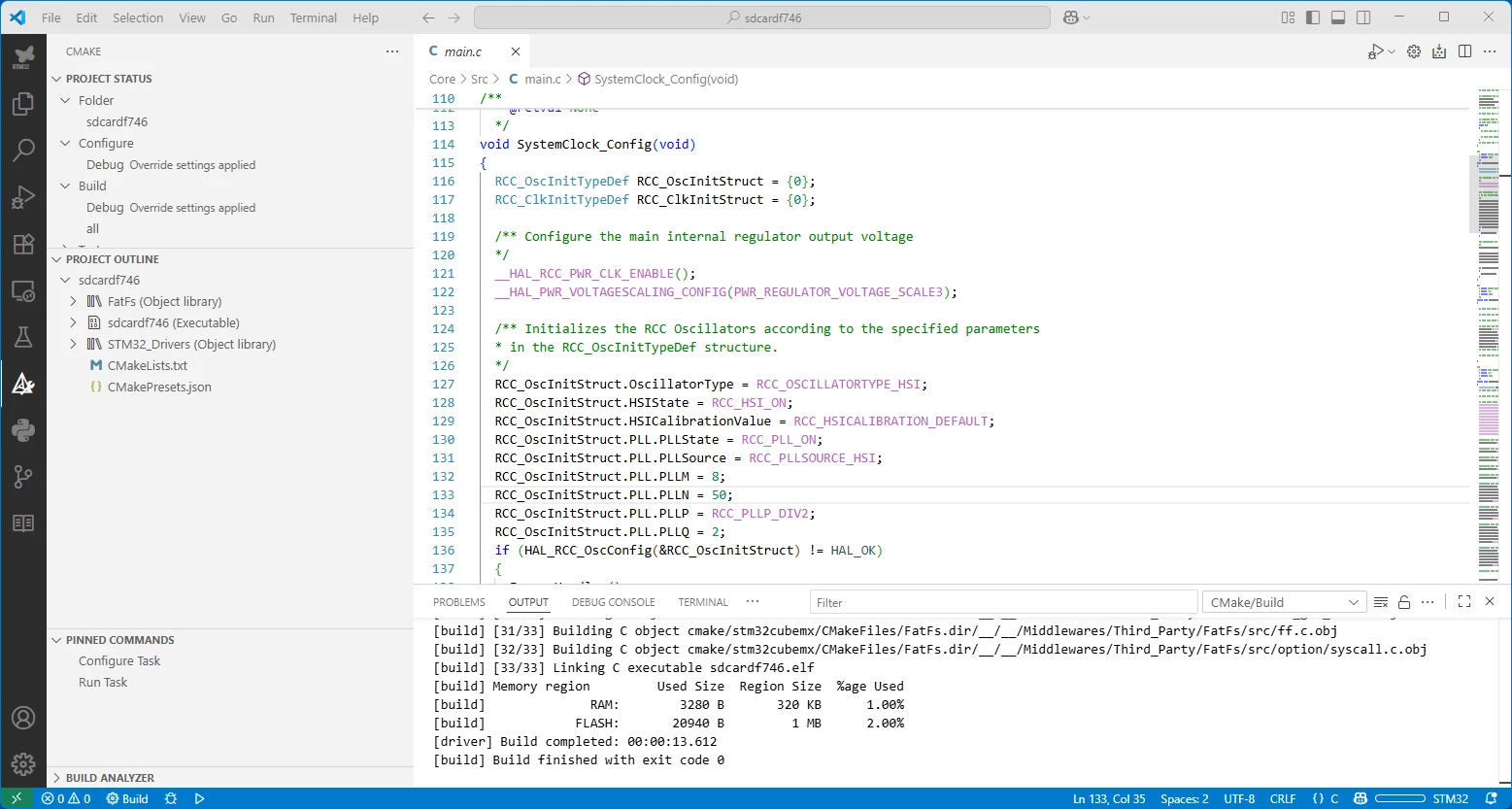Open the Explorer view
Screen dimensions: 1512x809
[x=23, y=104]
